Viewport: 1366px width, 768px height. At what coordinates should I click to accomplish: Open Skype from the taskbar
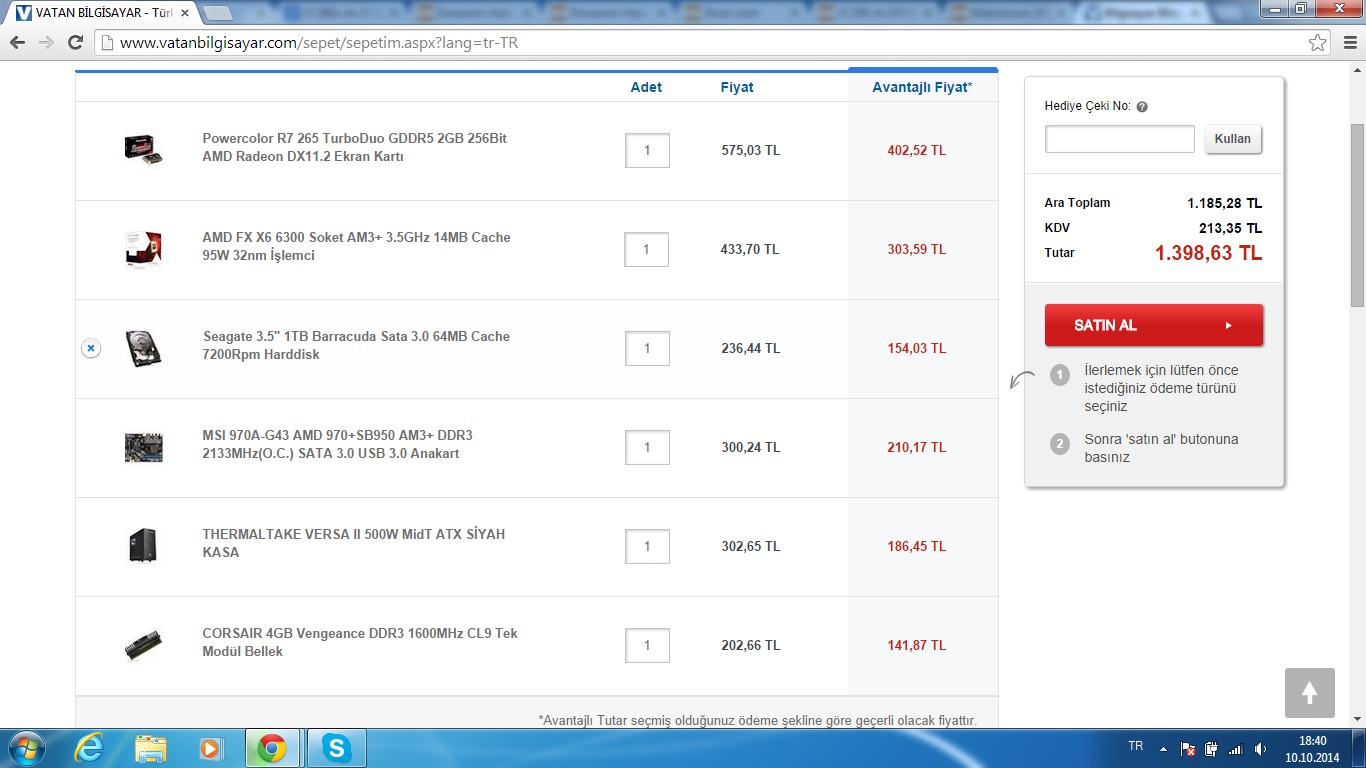point(336,748)
